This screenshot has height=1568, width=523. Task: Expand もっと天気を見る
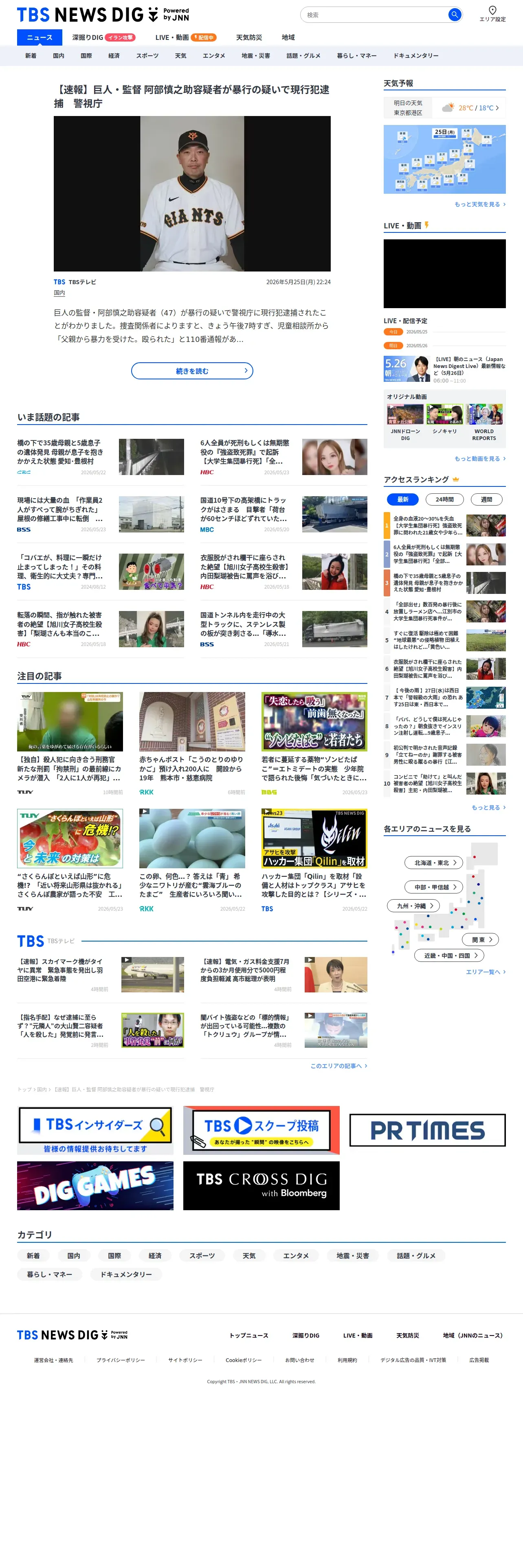point(480,204)
